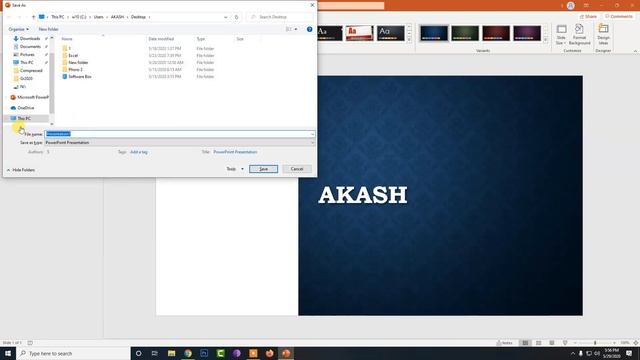640x360 pixels.
Task: Open Save As dialog help icon
Action: 309,29
